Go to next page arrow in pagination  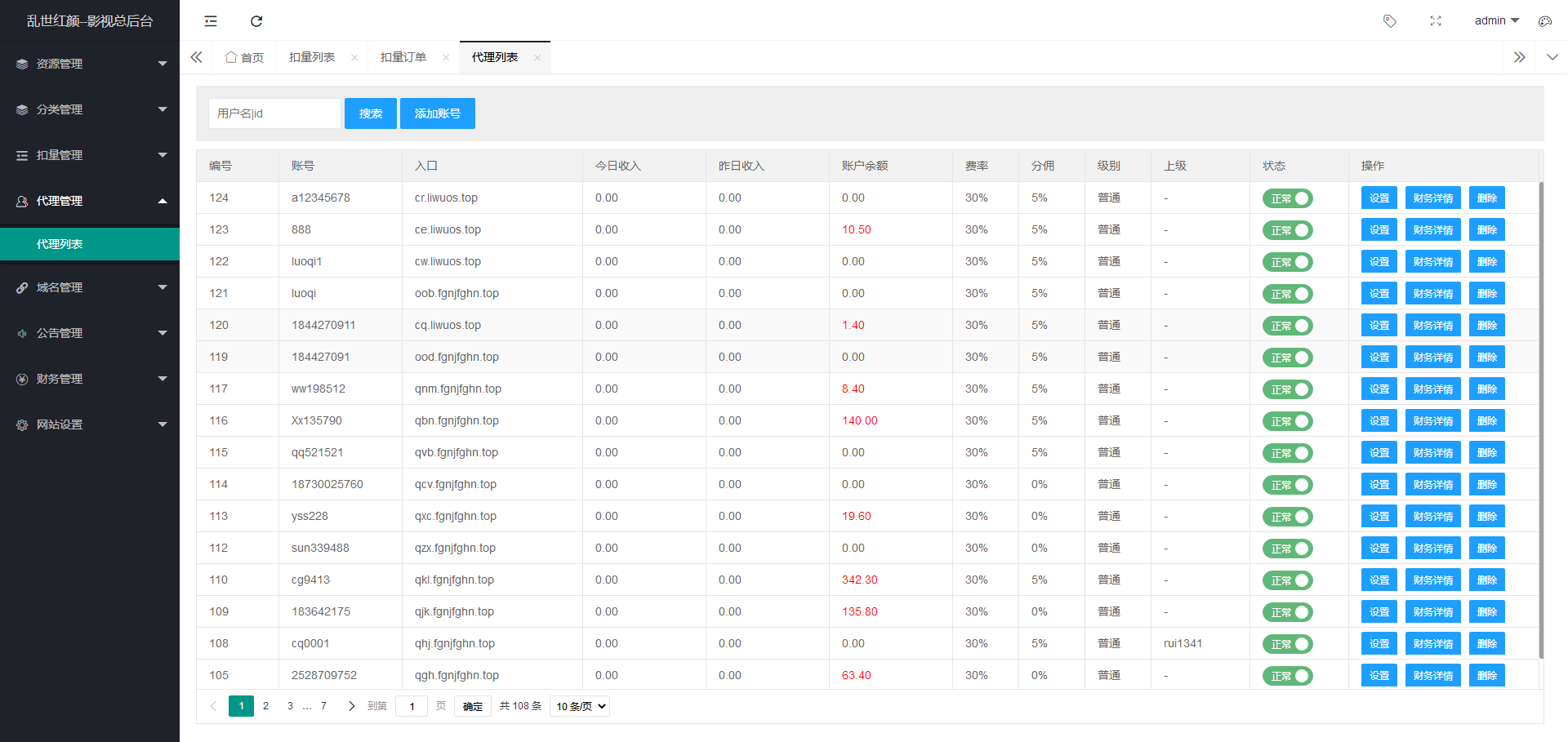(x=351, y=706)
